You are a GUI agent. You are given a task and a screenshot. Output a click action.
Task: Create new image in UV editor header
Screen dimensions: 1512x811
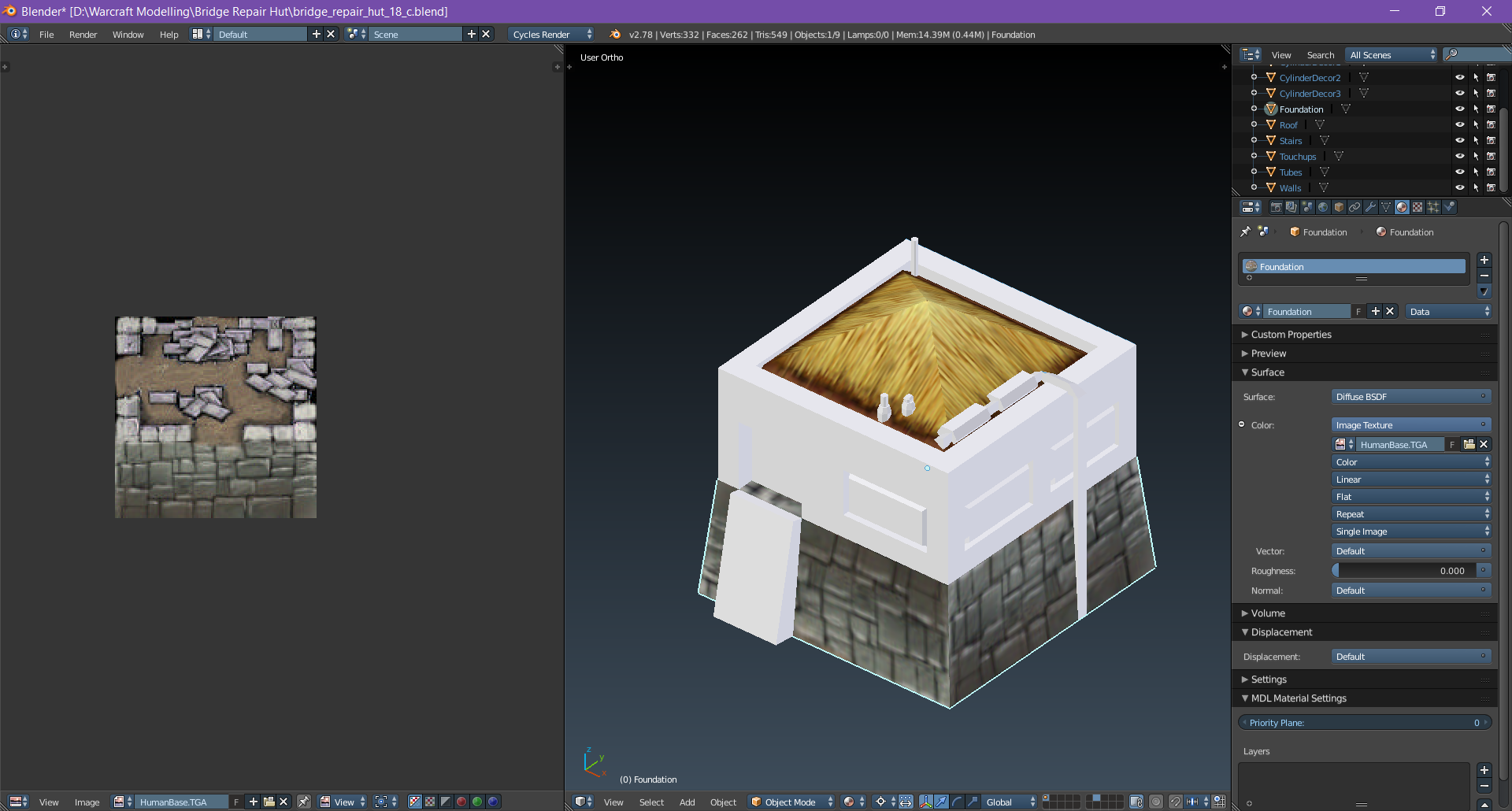click(x=254, y=802)
